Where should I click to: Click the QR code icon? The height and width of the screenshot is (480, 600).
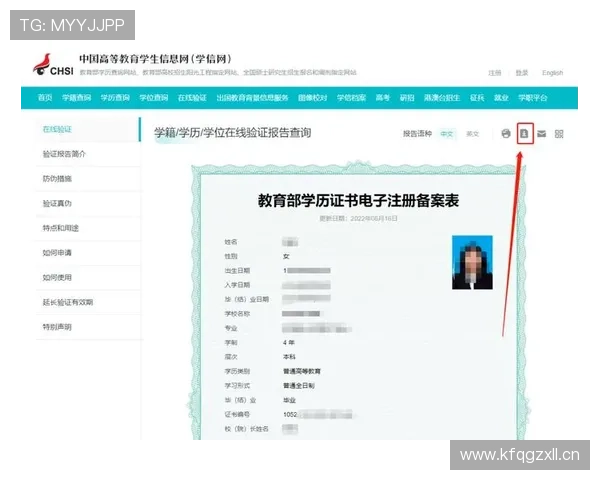tap(559, 134)
